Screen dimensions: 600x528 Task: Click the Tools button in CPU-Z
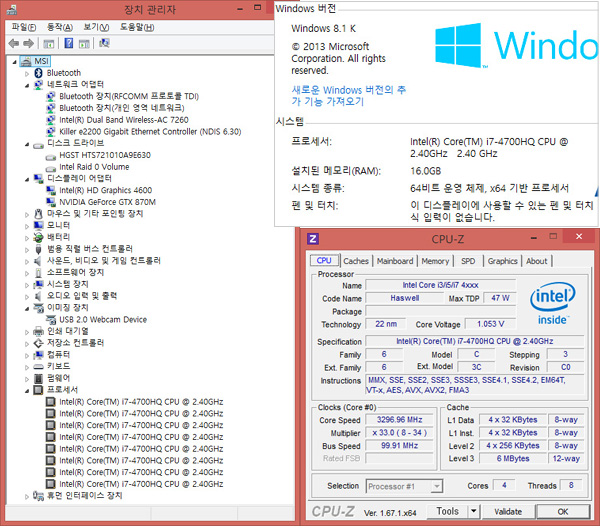447,511
